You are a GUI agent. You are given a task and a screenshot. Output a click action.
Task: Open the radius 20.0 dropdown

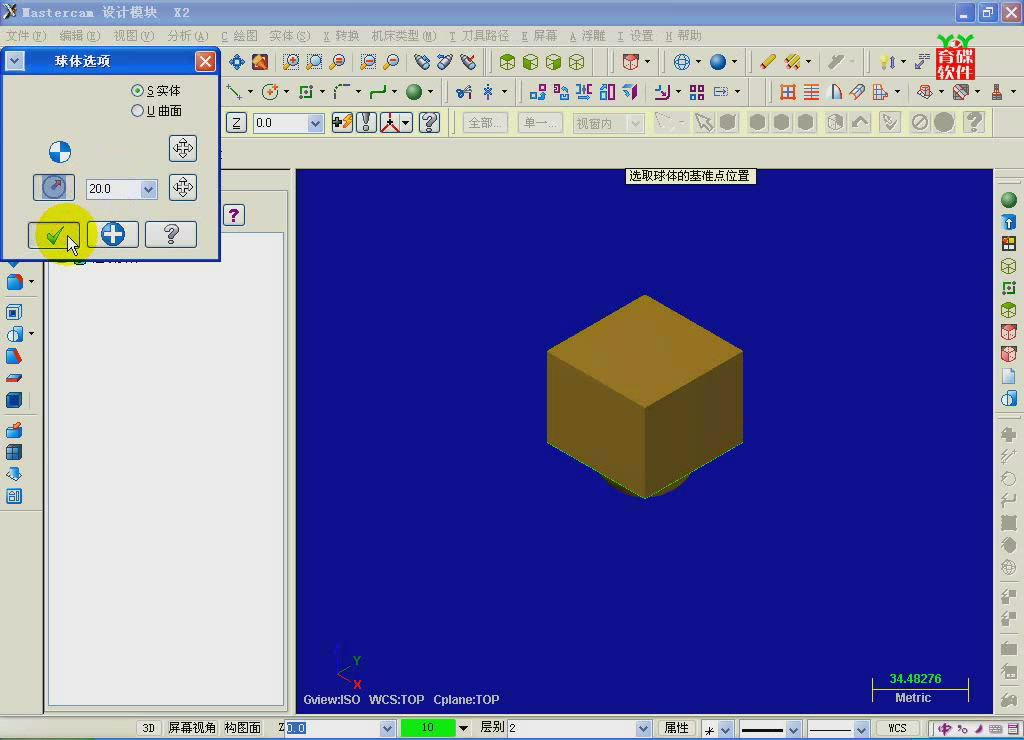[148, 189]
